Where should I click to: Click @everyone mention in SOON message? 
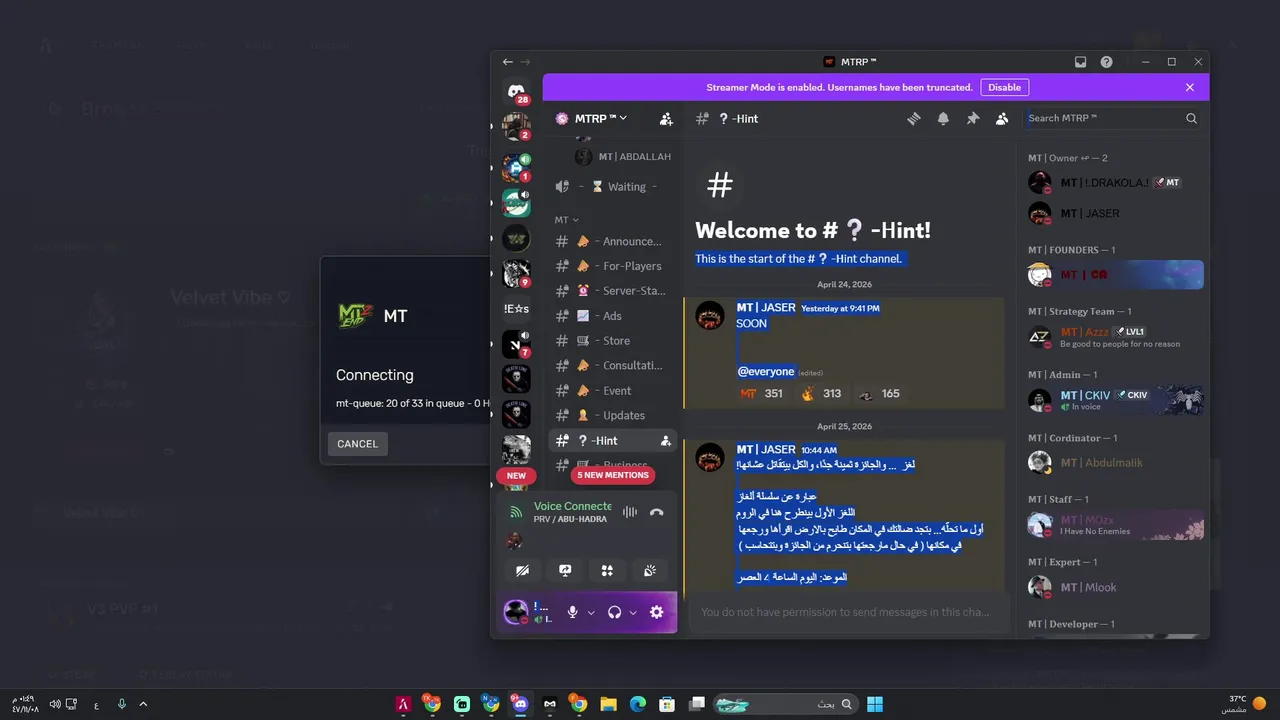tap(766, 371)
